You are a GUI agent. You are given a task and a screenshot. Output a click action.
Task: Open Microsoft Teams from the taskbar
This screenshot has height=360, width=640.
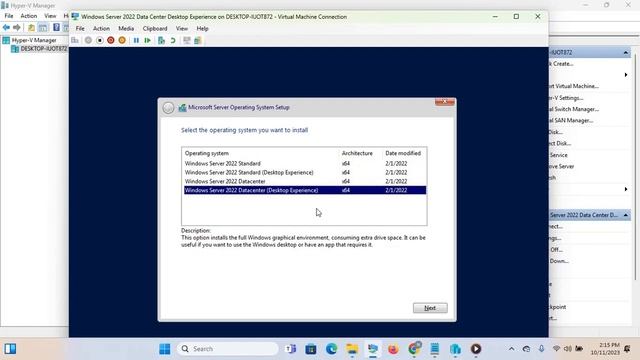coord(291,349)
